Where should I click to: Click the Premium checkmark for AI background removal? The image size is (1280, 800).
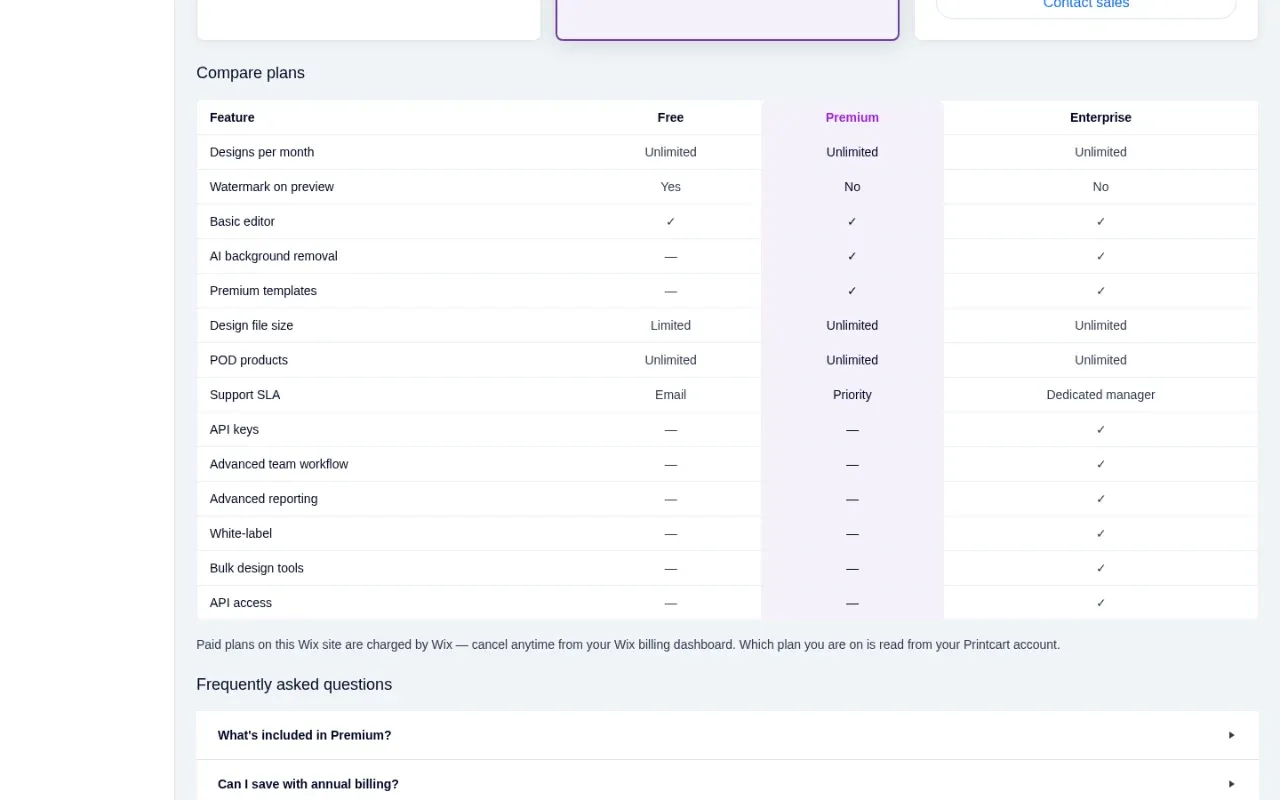point(852,256)
